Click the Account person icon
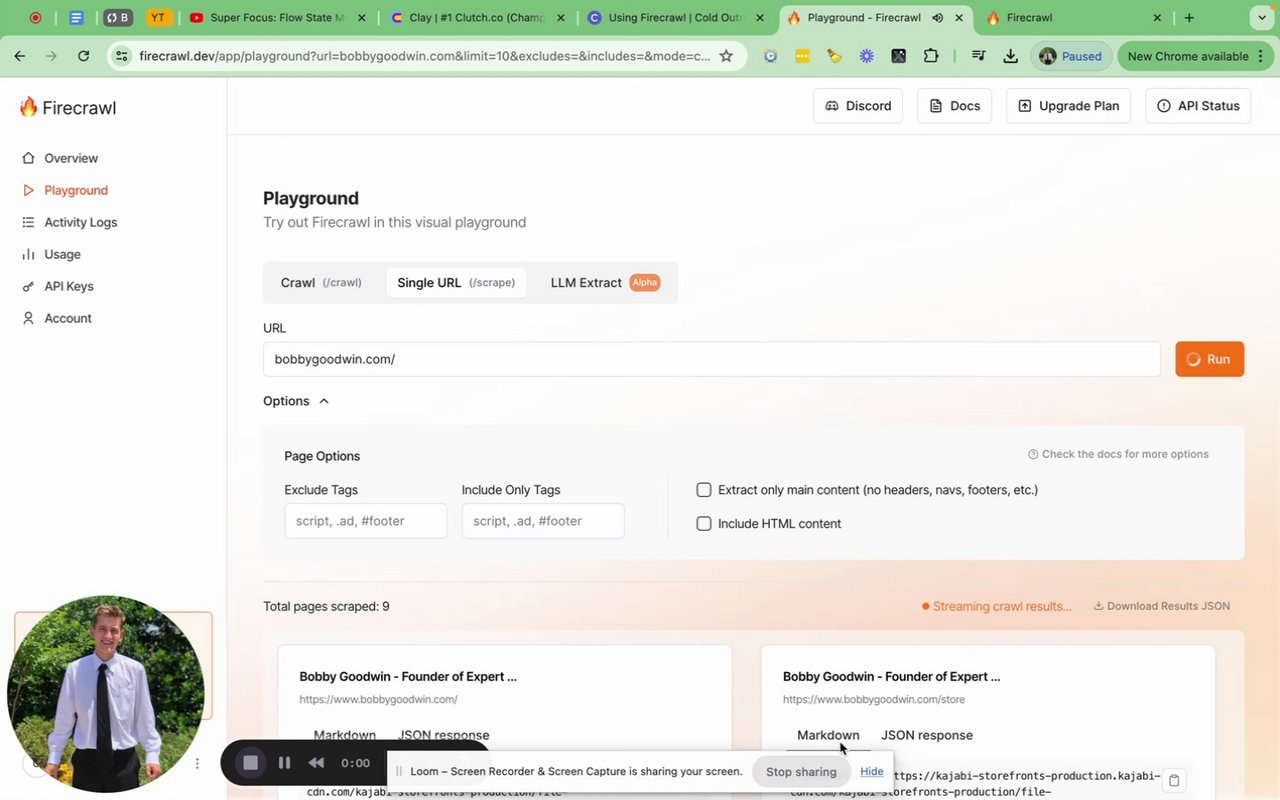 point(28,318)
